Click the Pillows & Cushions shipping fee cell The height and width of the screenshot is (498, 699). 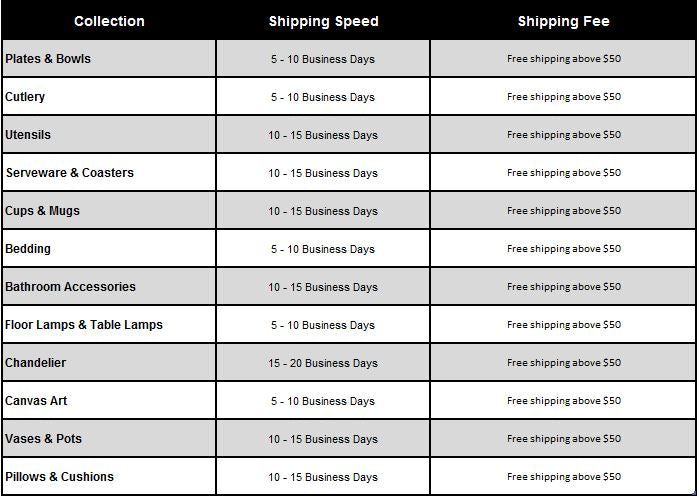coord(564,477)
